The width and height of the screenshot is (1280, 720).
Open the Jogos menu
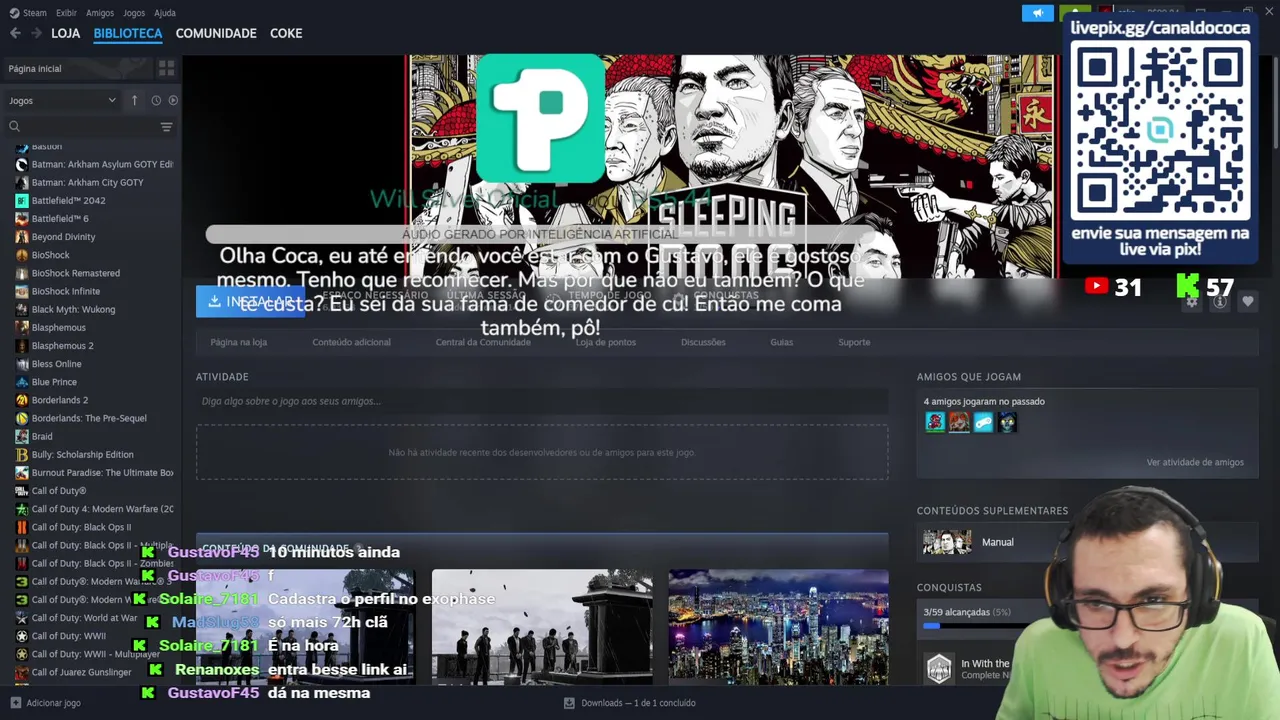134,13
